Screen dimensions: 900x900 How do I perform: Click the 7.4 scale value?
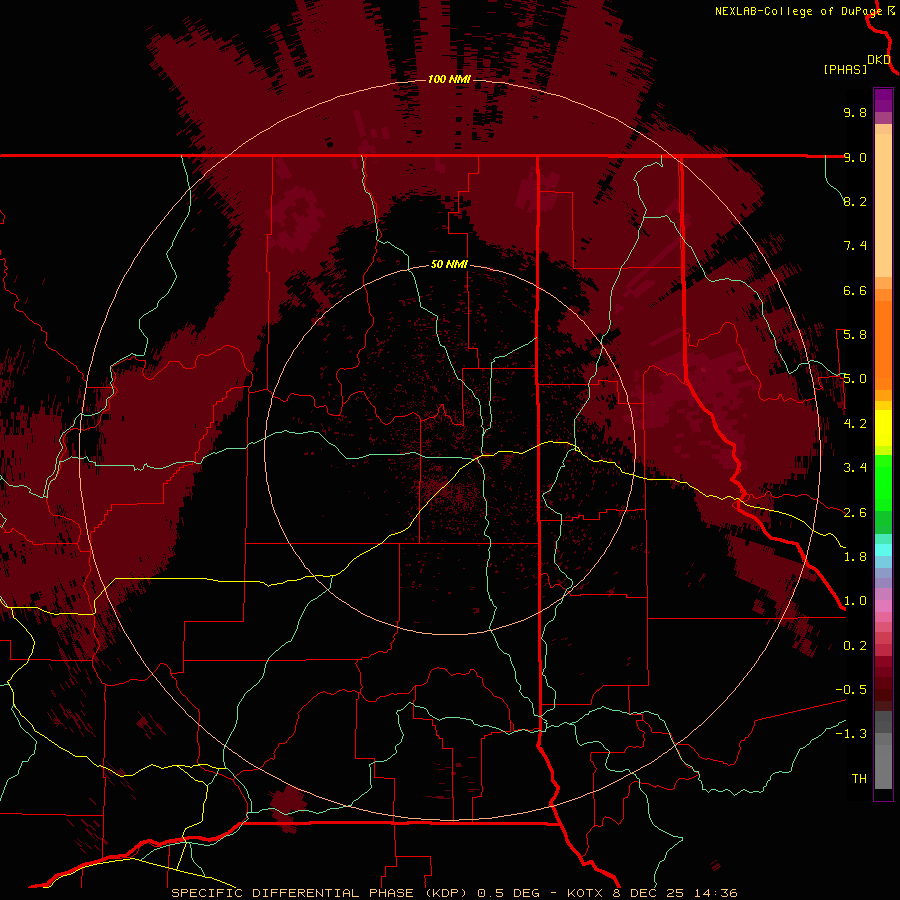pyautogui.click(x=855, y=246)
